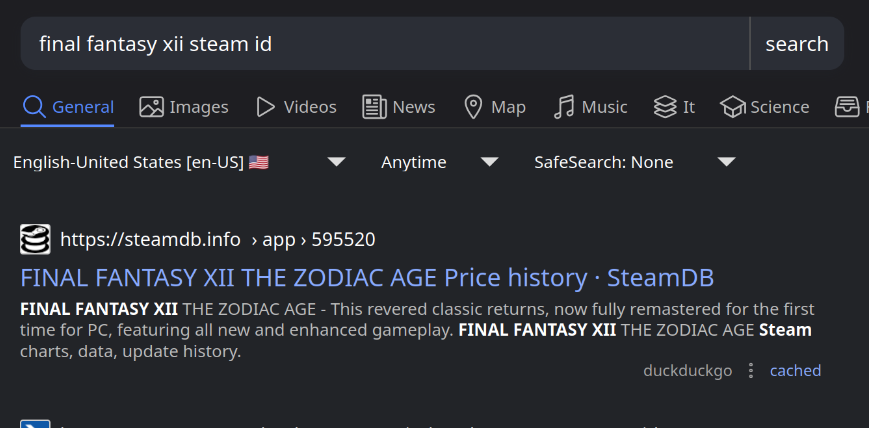Switch to the Science category tab
The height and width of the screenshot is (428, 869).
click(766, 107)
